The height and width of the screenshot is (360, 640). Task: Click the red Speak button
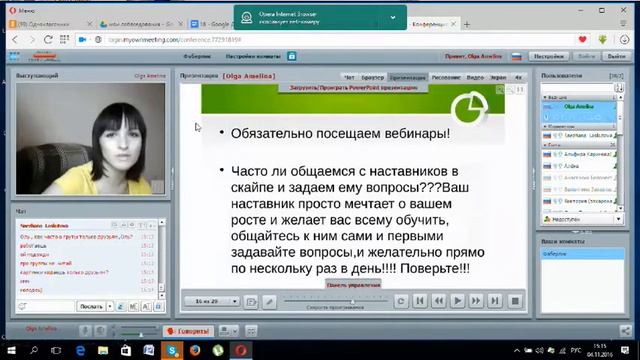tap(188, 331)
